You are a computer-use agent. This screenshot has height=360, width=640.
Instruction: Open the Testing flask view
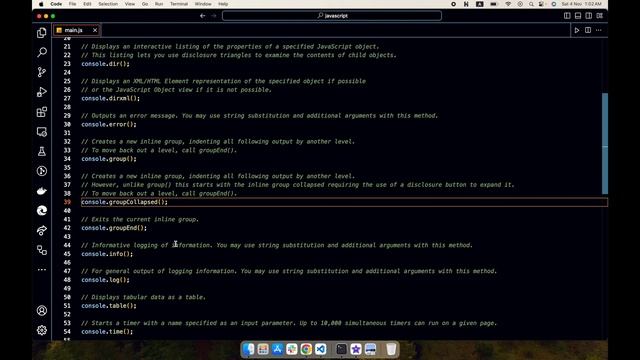42,151
